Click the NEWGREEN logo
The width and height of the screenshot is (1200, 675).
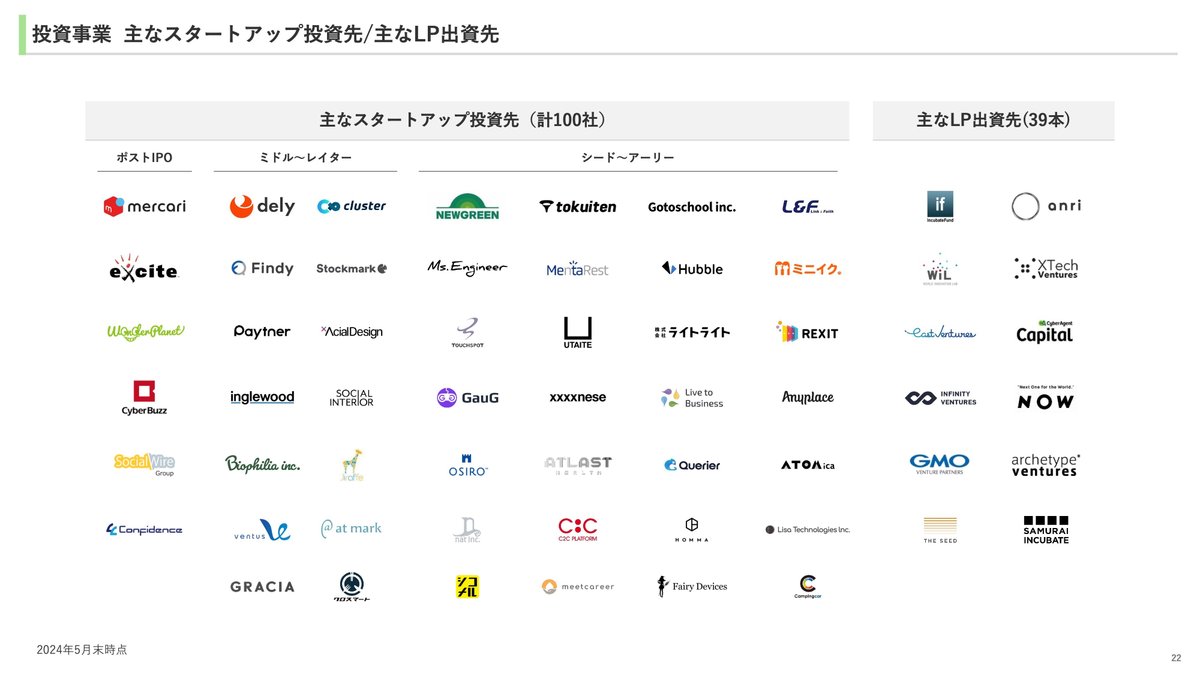467,207
